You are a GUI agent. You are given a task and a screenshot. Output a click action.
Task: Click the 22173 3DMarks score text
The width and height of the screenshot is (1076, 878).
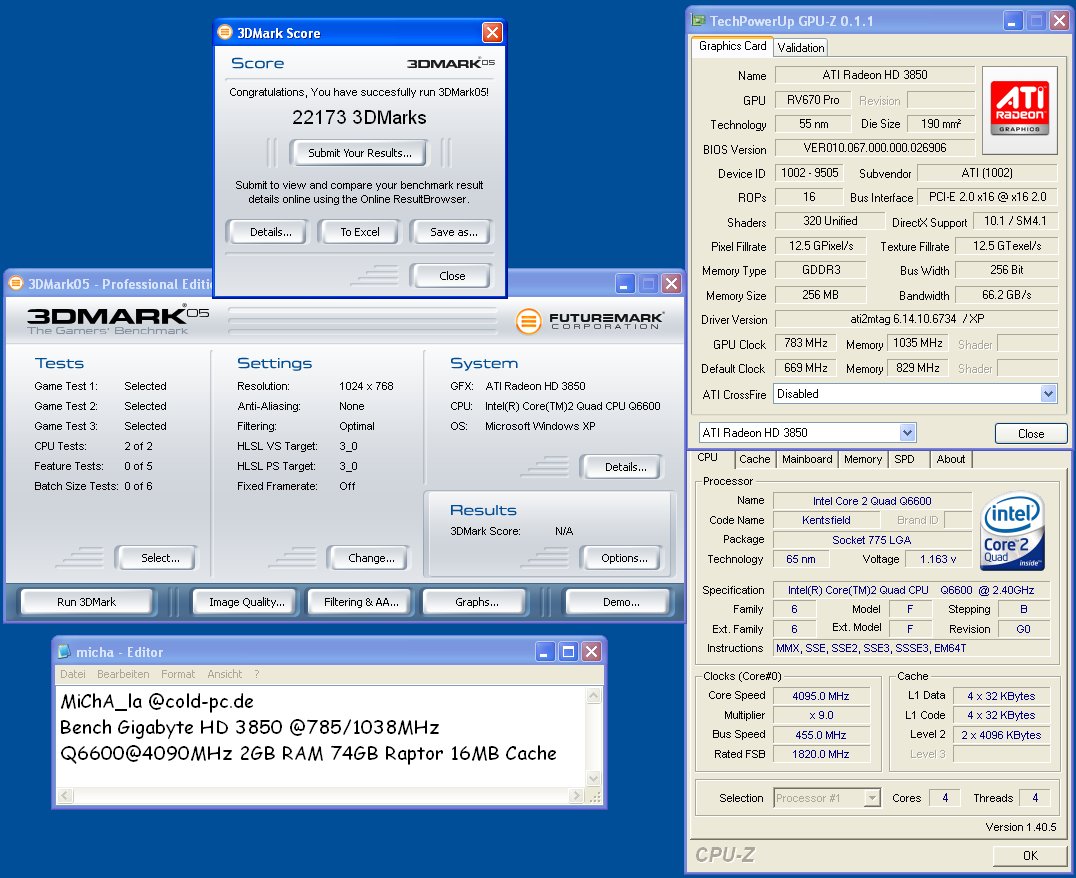pyautogui.click(x=359, y=117)
